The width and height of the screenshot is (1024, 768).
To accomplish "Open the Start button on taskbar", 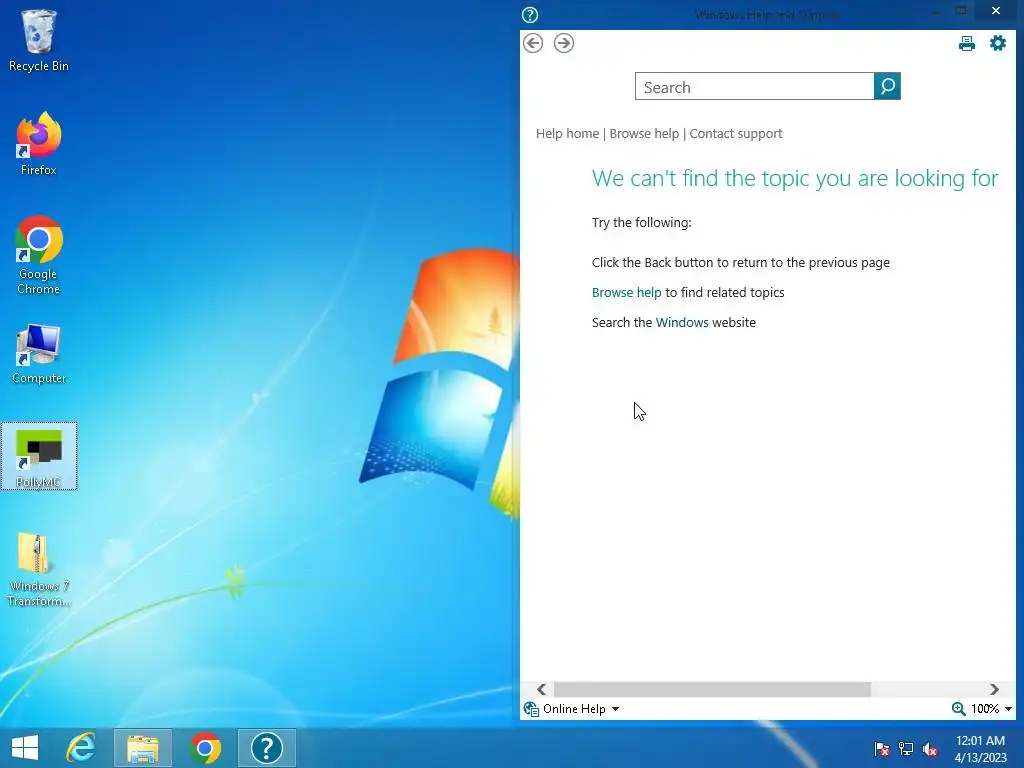I will click(x=25, y=748).
